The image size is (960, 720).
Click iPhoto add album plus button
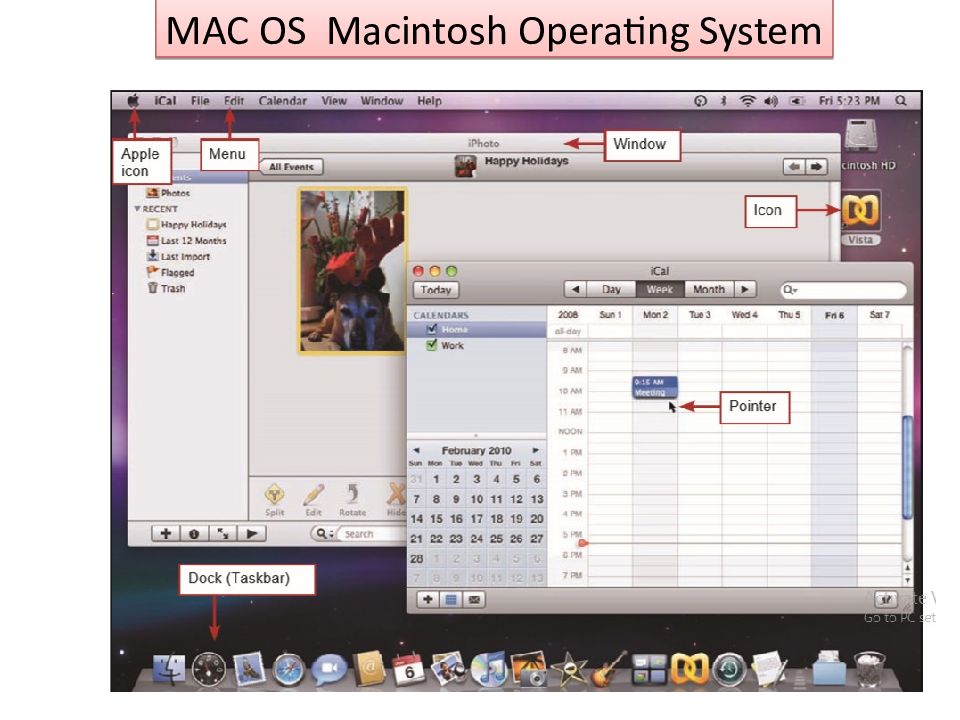[165, 533]
